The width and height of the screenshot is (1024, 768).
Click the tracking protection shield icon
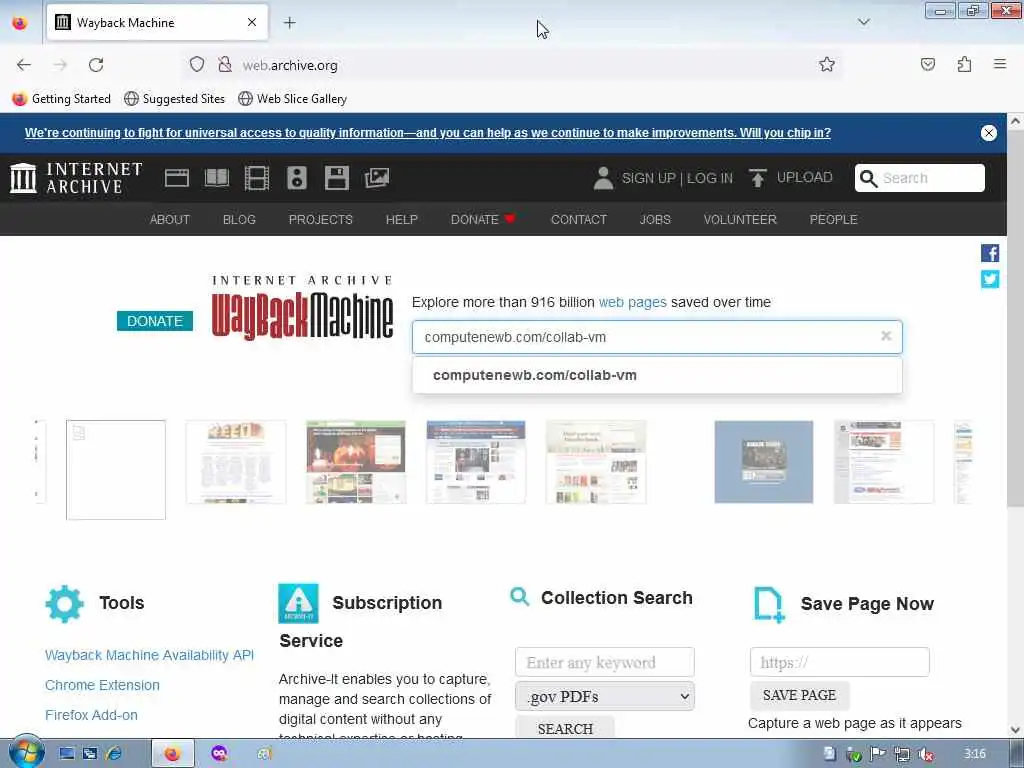pyautogui.click(x=197, y=64)
